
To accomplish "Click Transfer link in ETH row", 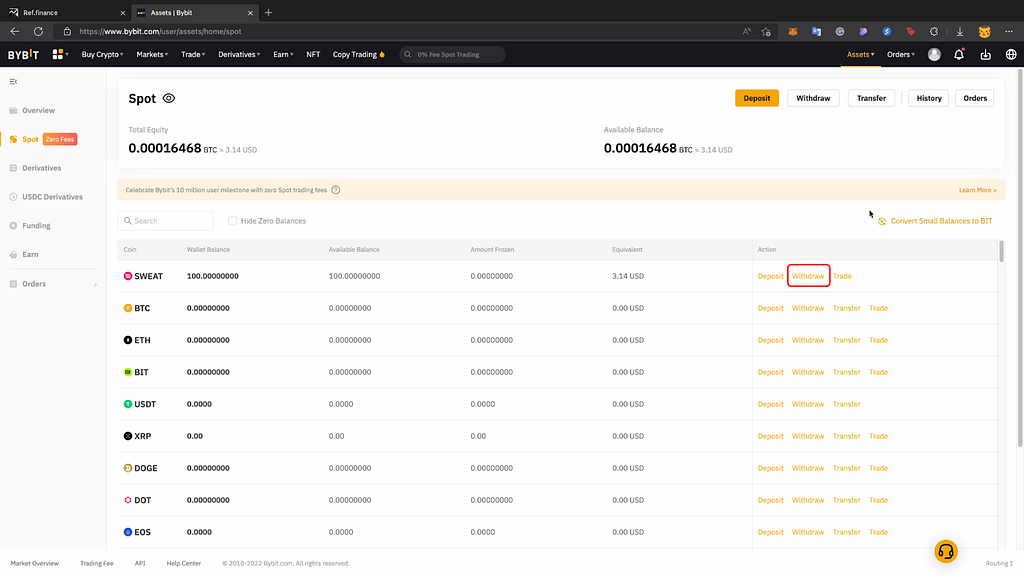I will click(x=846, y=340).
